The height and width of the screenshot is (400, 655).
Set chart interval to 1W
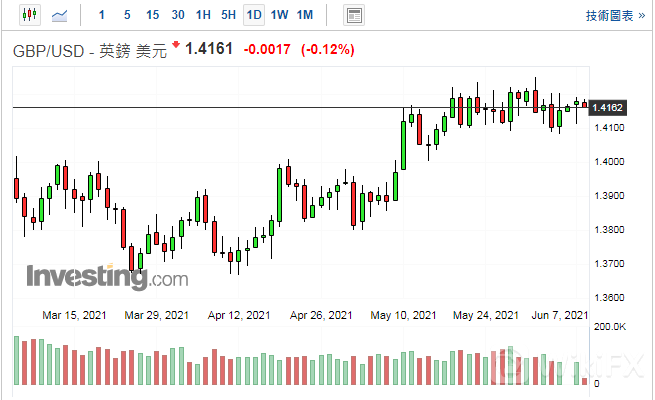tap(280, 15)
